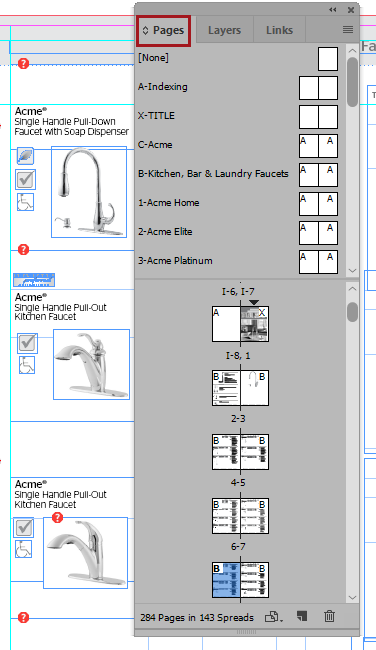The height and width of the screenshot is (650, 376).
Task: Click the checkmark icon beside middle Pull-Out Faucet
Action: (x=27, y=343)
